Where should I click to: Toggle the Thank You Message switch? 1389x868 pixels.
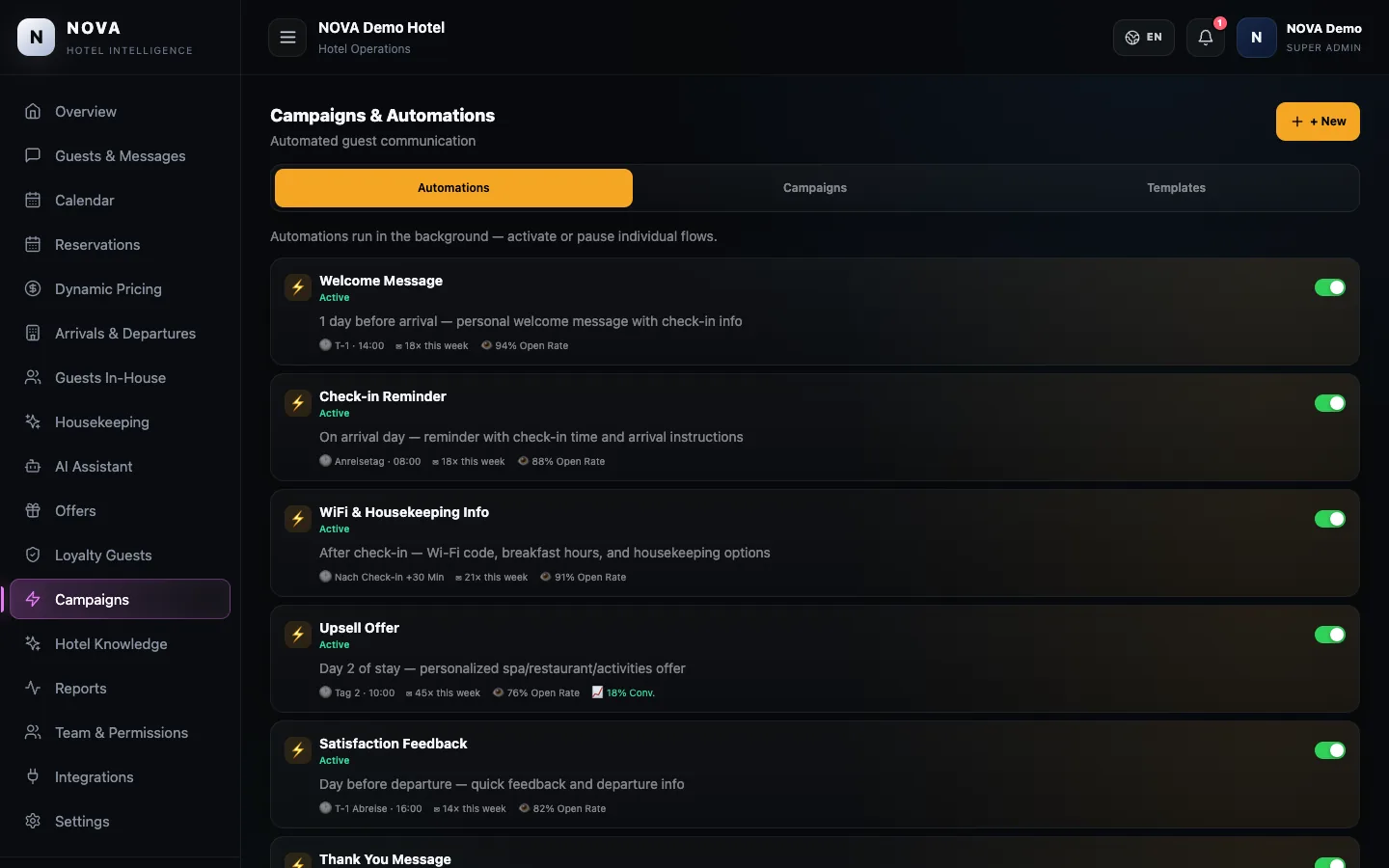click(x=1330, y=863)
